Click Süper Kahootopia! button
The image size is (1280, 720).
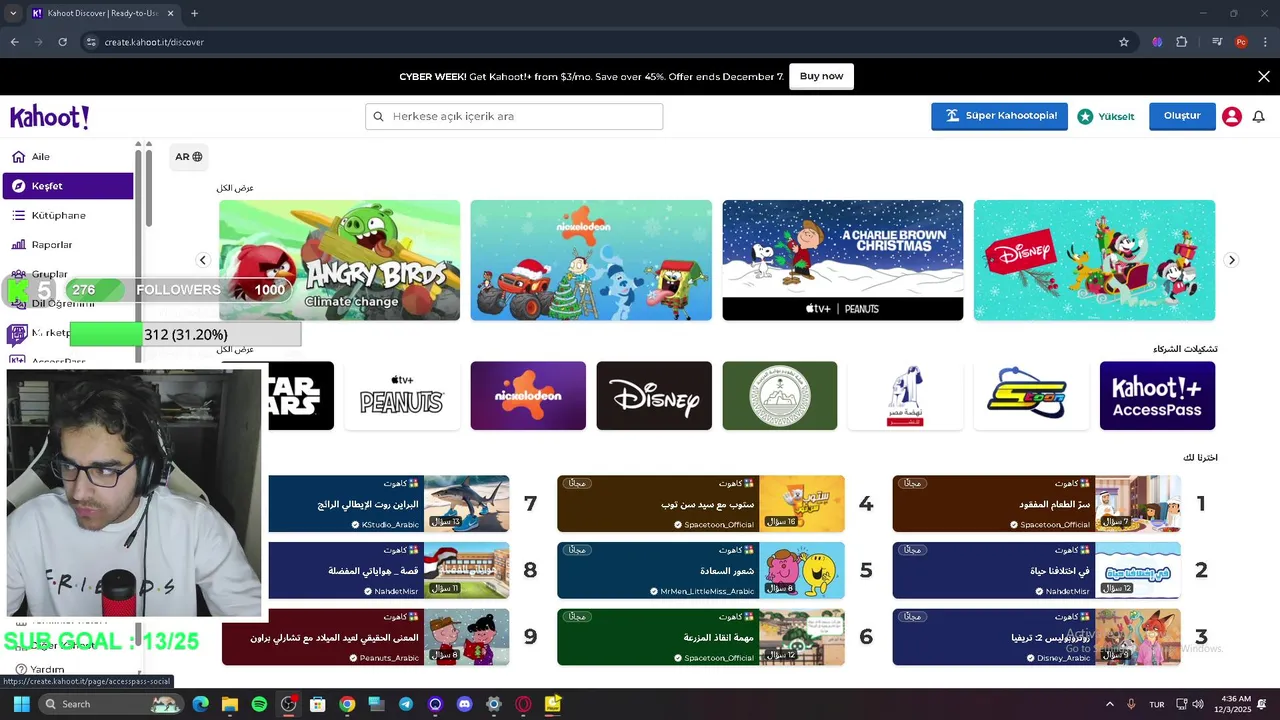tap(999, 116)
